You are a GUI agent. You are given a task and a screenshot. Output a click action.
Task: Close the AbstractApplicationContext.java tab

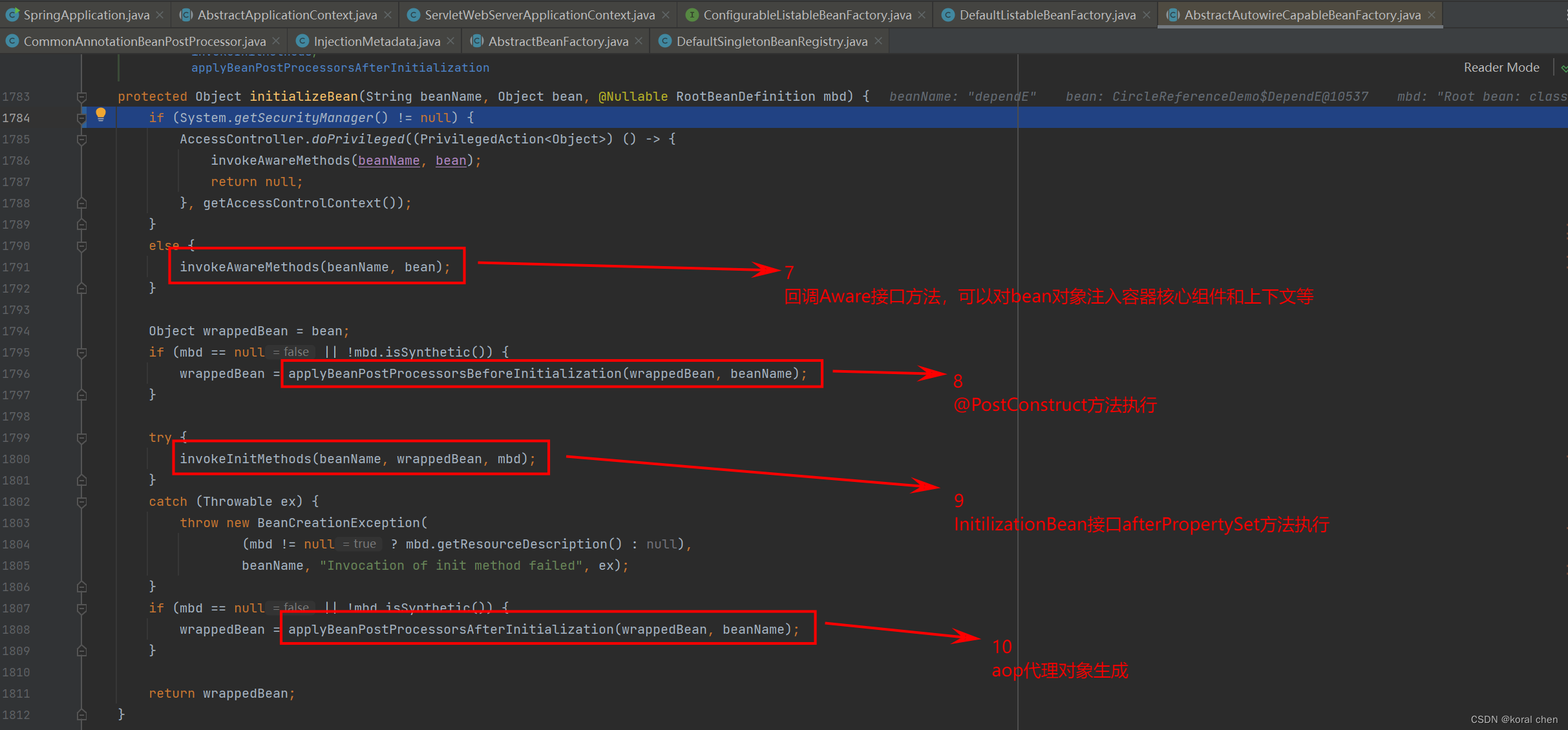[x=387, y=15]
